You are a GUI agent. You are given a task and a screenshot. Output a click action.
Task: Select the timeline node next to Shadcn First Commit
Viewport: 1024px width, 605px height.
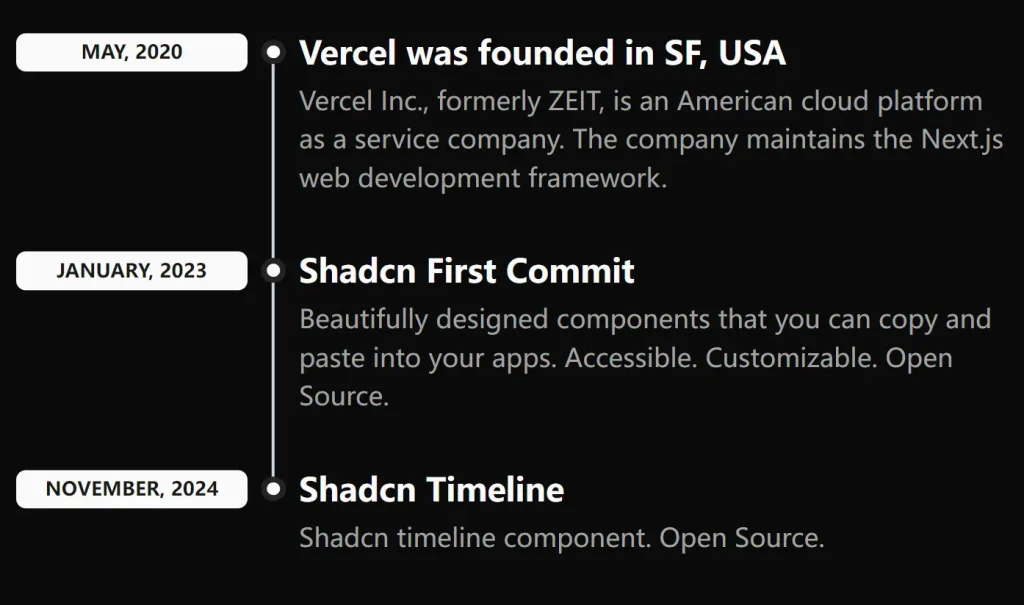(273, 270)
